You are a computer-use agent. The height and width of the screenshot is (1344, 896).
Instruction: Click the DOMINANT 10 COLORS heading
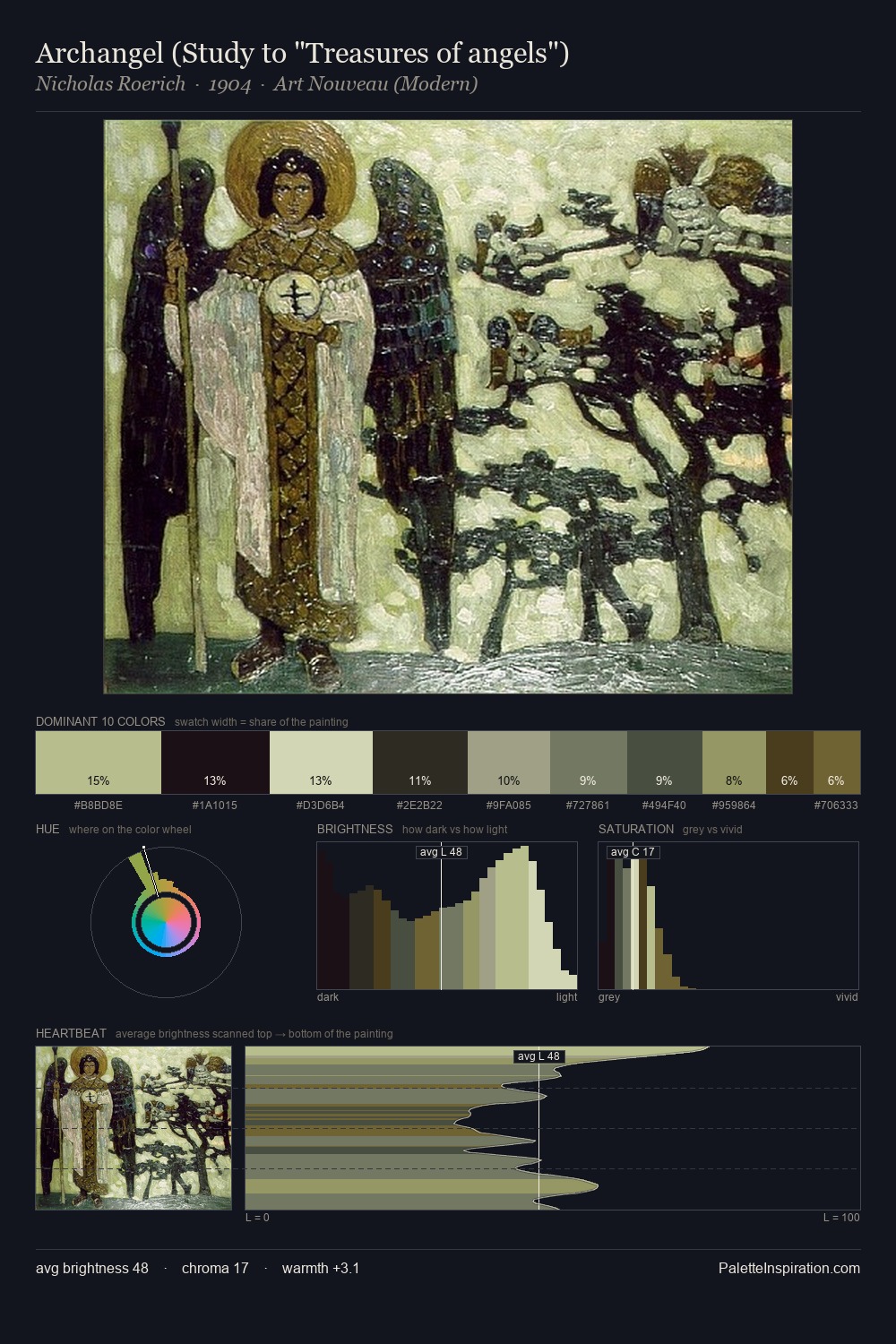pos(100,721)
